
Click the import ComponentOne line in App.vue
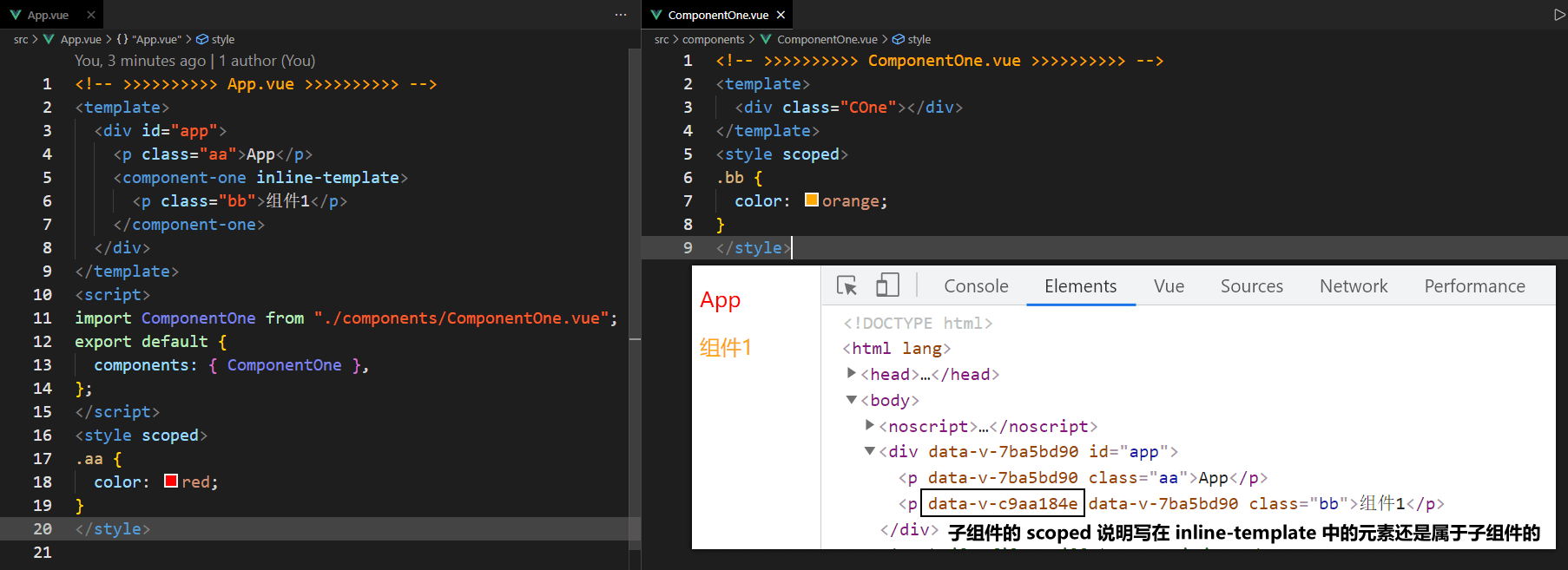(346, 318)
